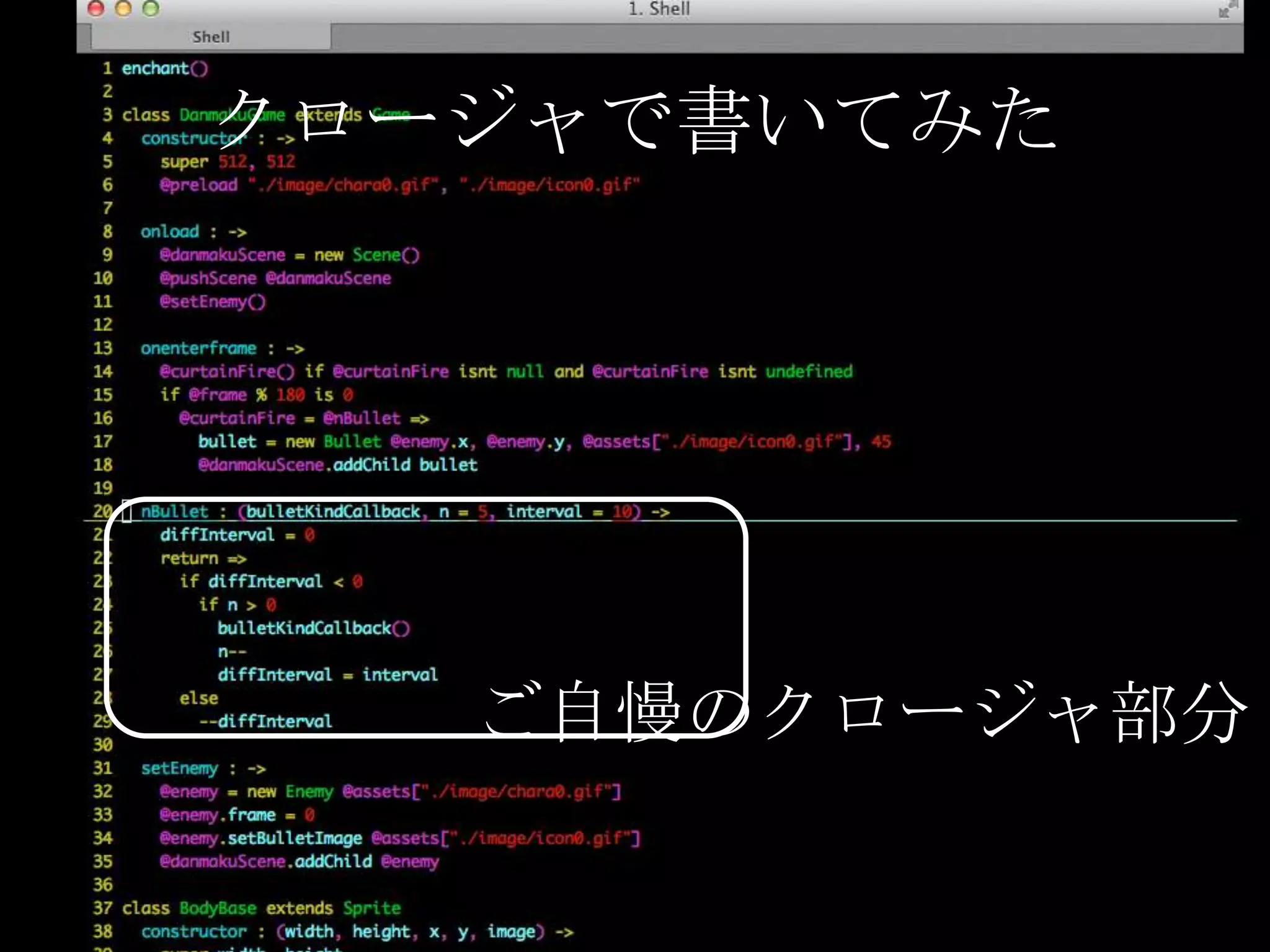Click the 'onload' method name on line 8
This screenshot has width=1270, height=952.
tap(170, 232)
